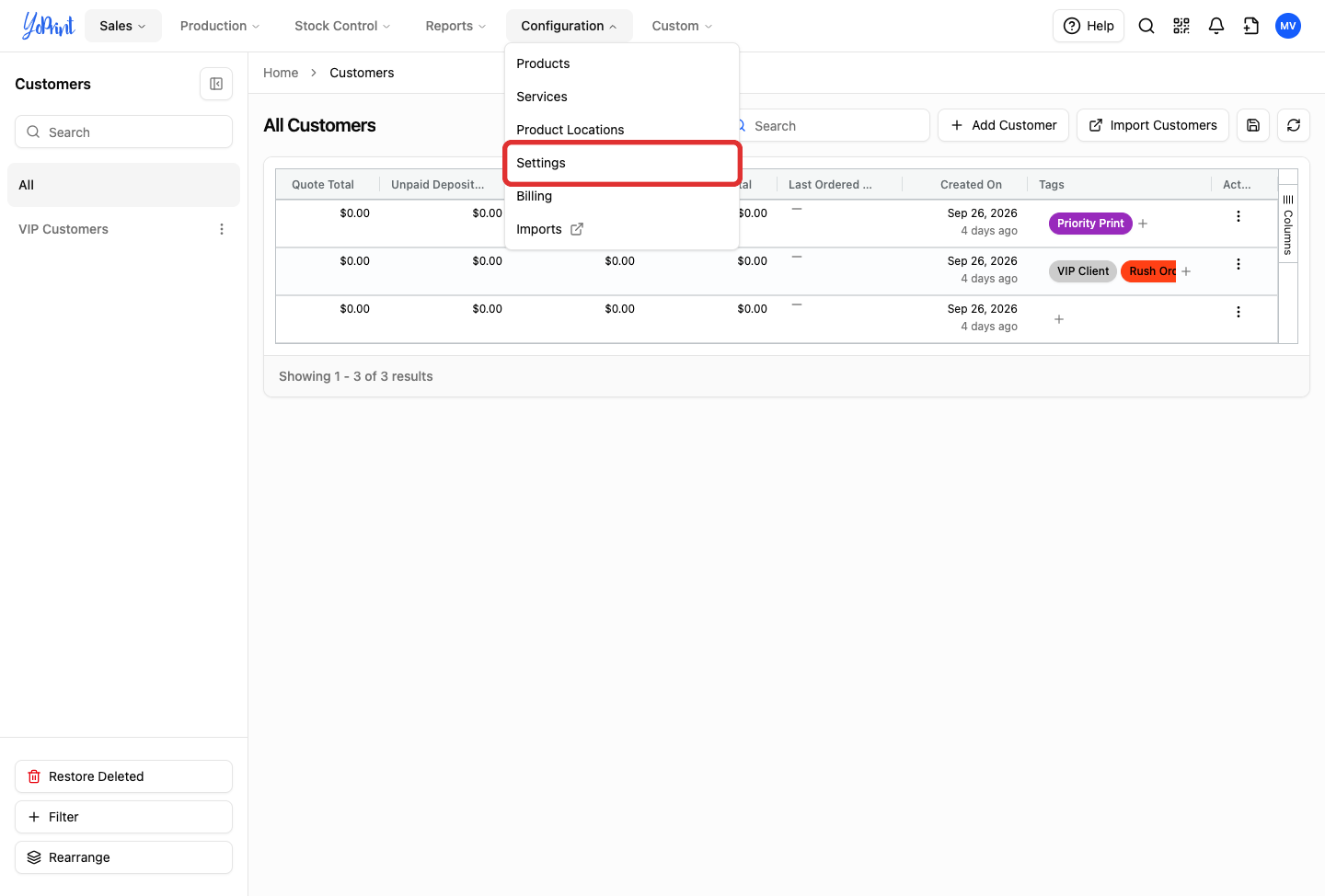Select the All customers view
Viewport: 1325px width, 896px height.
pos(123,185)
